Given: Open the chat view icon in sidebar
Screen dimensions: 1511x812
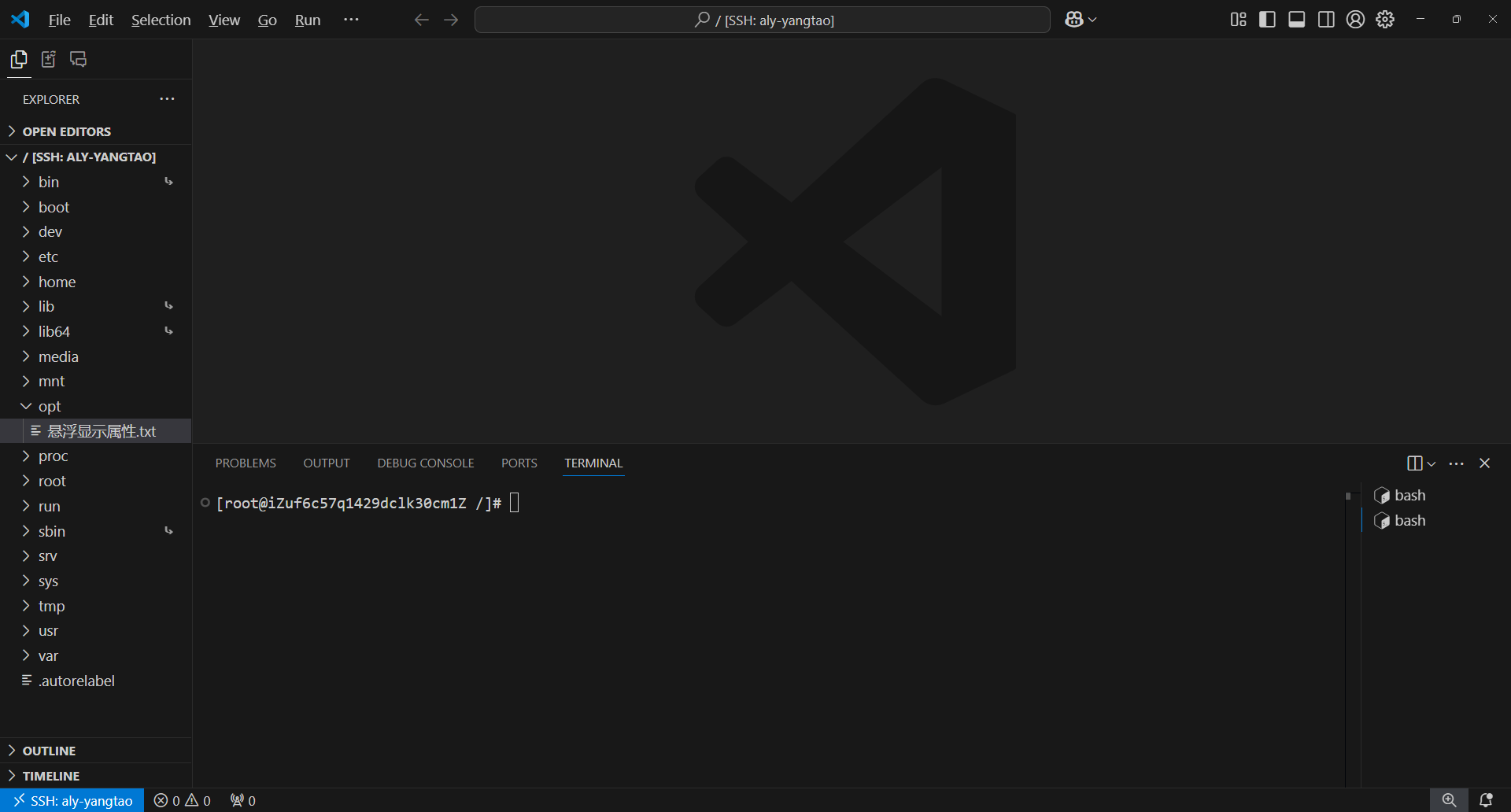Looking at the screenshot, I should tap(78, 60).
